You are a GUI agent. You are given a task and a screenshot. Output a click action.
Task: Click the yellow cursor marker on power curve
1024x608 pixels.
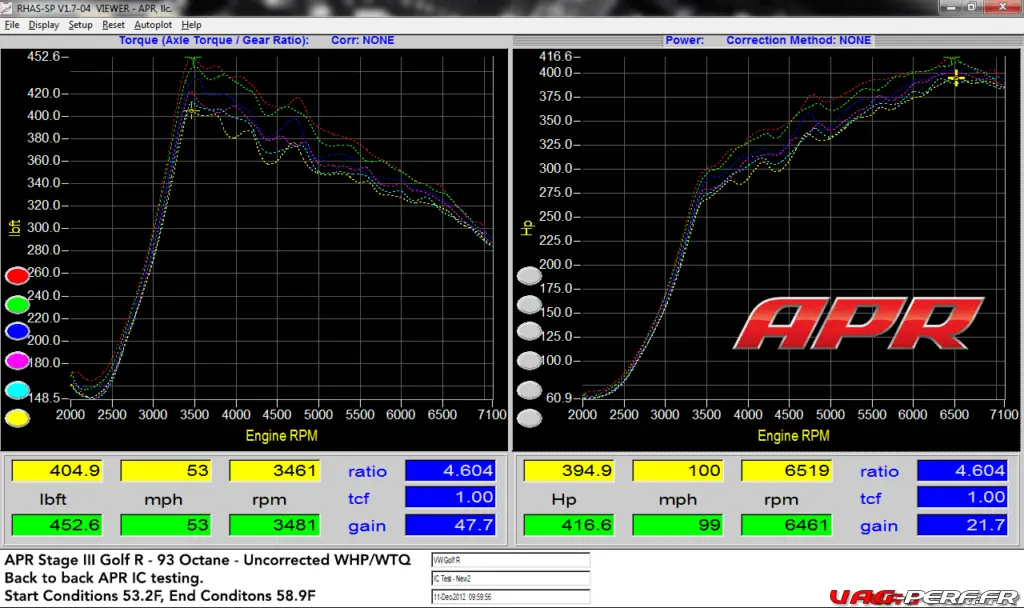956,78
